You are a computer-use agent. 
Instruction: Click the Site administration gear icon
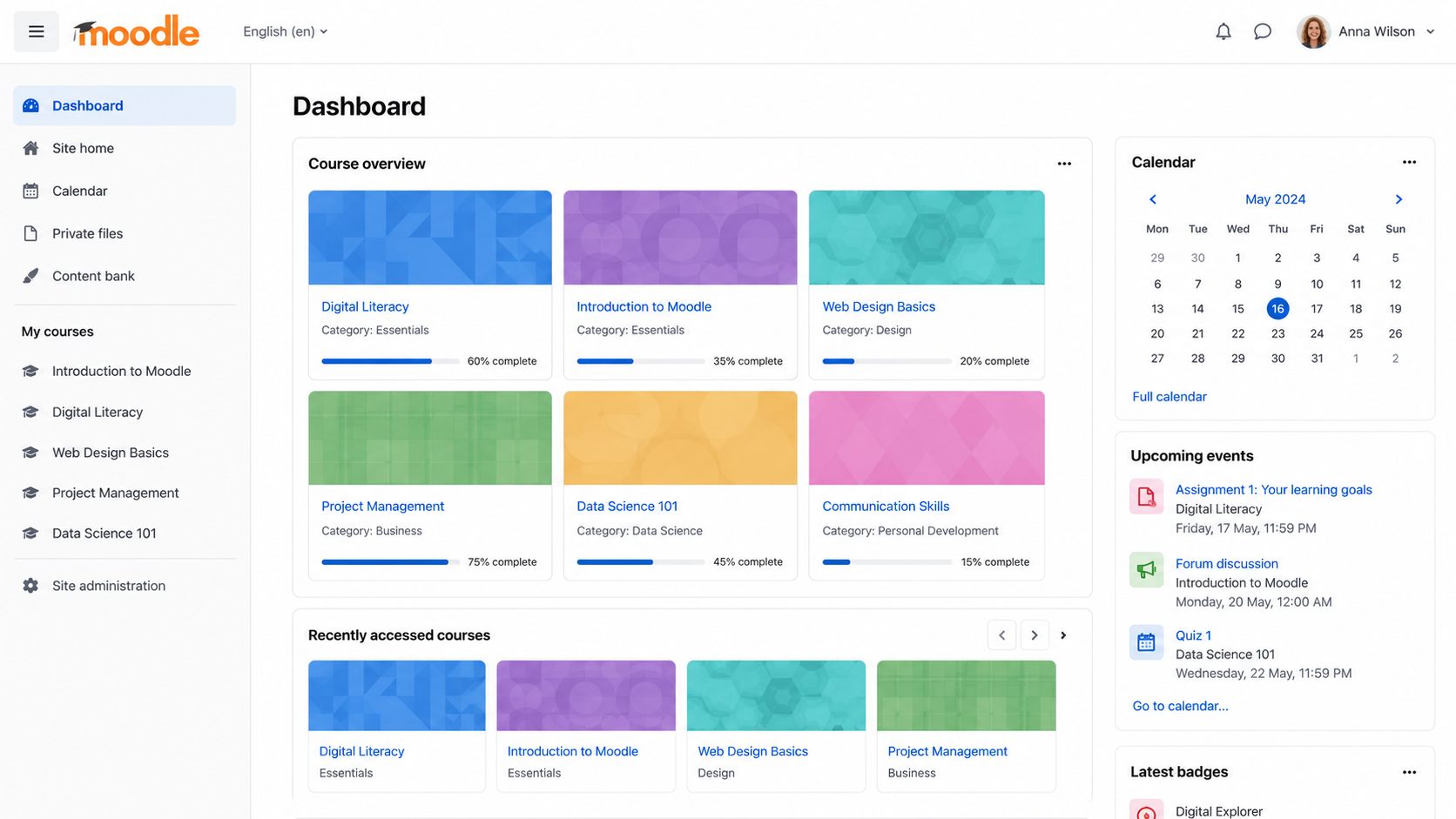pos(30,586)
